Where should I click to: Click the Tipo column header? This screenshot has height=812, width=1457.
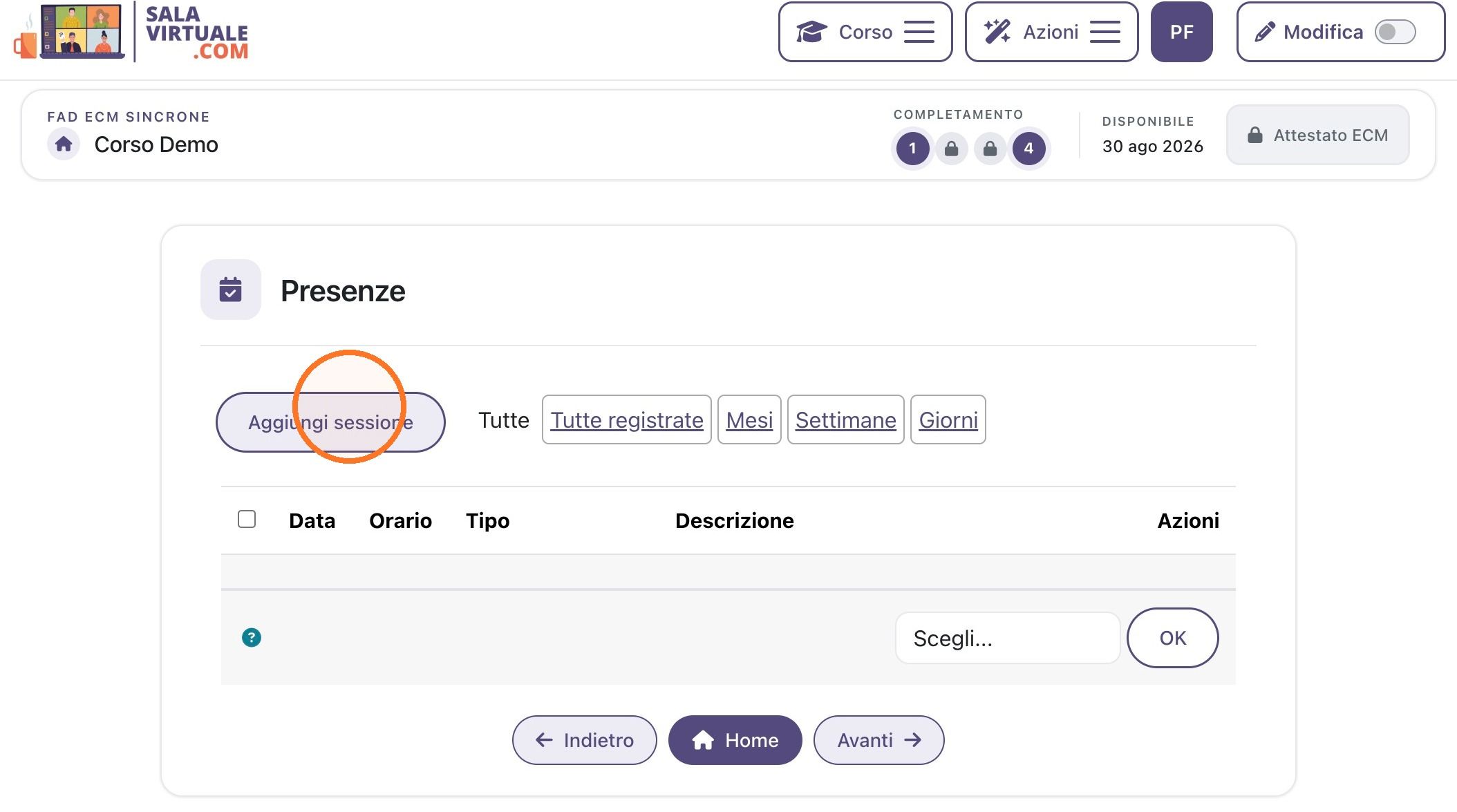[487, 520]
